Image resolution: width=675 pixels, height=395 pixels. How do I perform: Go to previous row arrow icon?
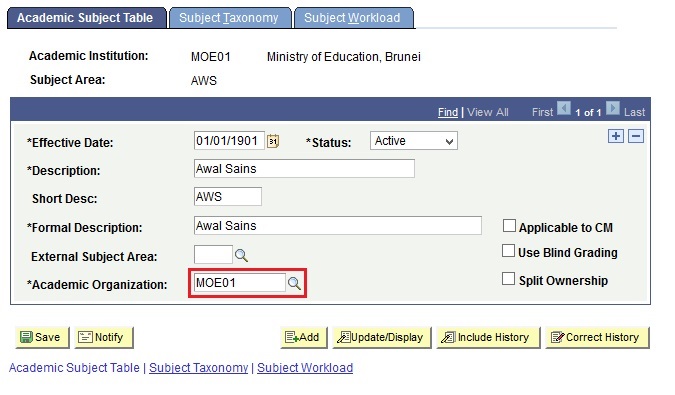(x=564, y=108)
